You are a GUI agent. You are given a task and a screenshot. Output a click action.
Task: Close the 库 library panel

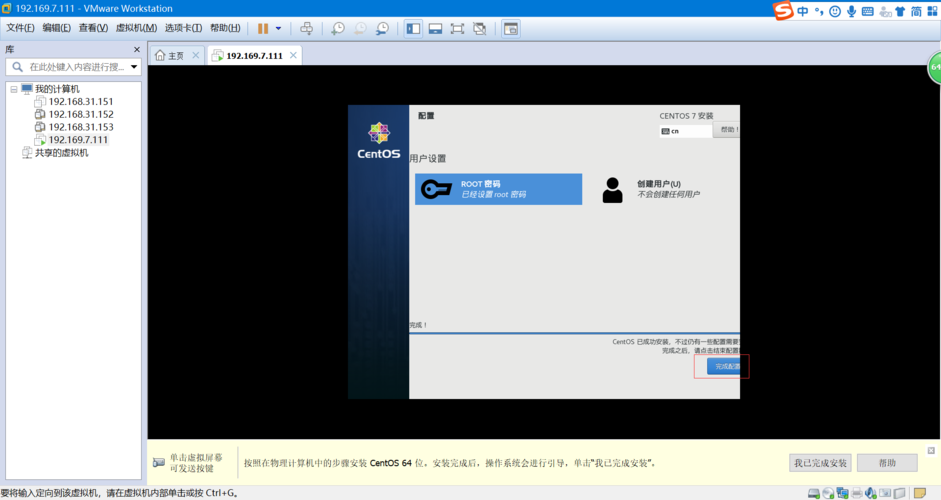pos(137,49)
